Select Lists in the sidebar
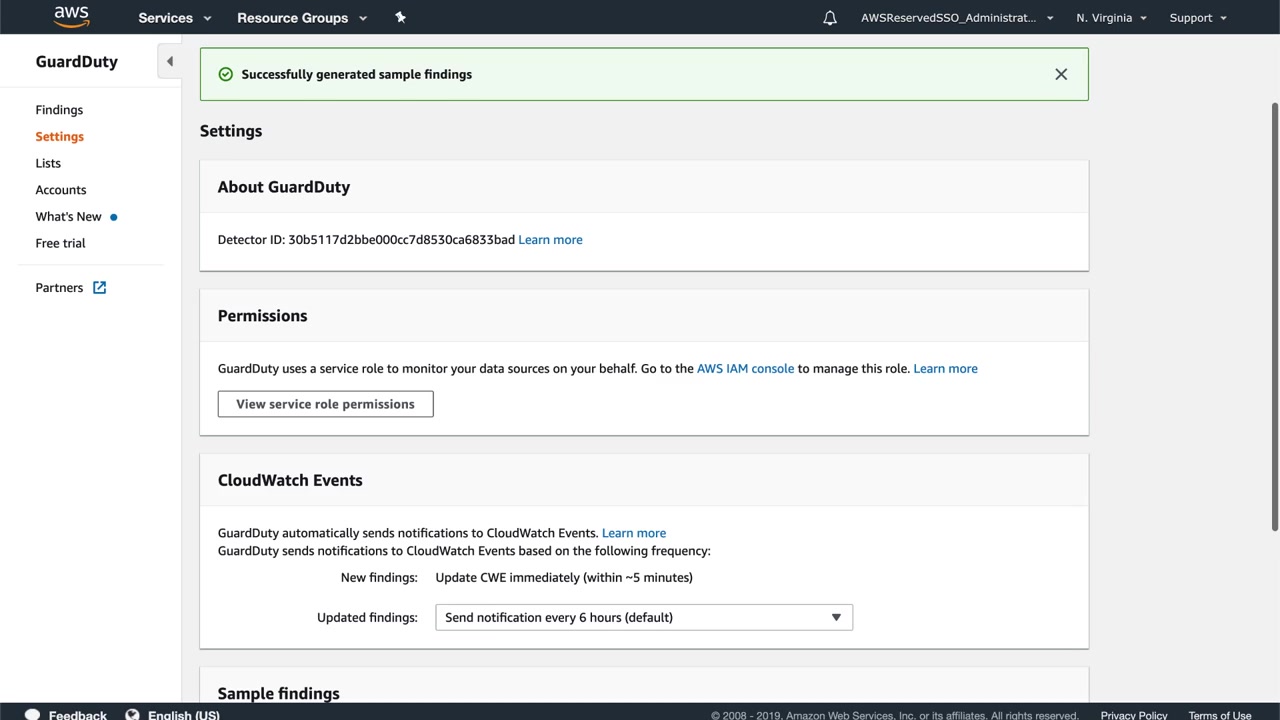The image size is (1280, 720). 48,163
